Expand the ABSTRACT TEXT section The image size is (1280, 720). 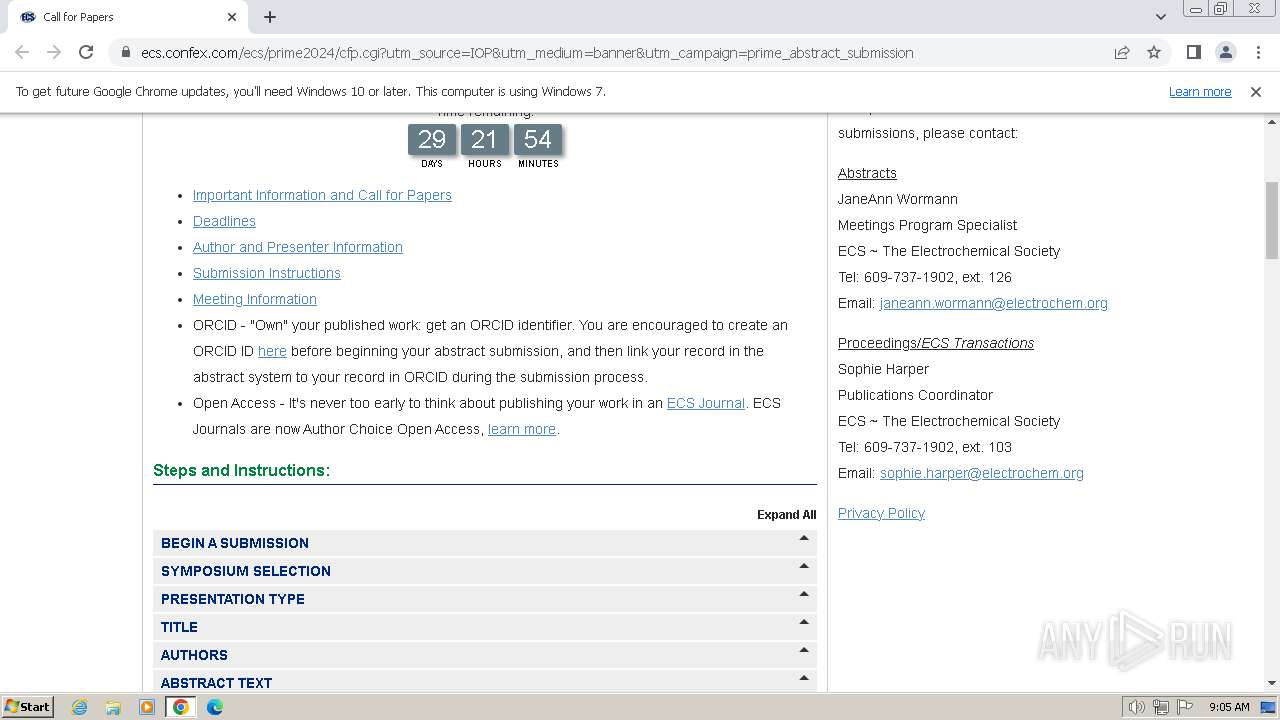485,681
